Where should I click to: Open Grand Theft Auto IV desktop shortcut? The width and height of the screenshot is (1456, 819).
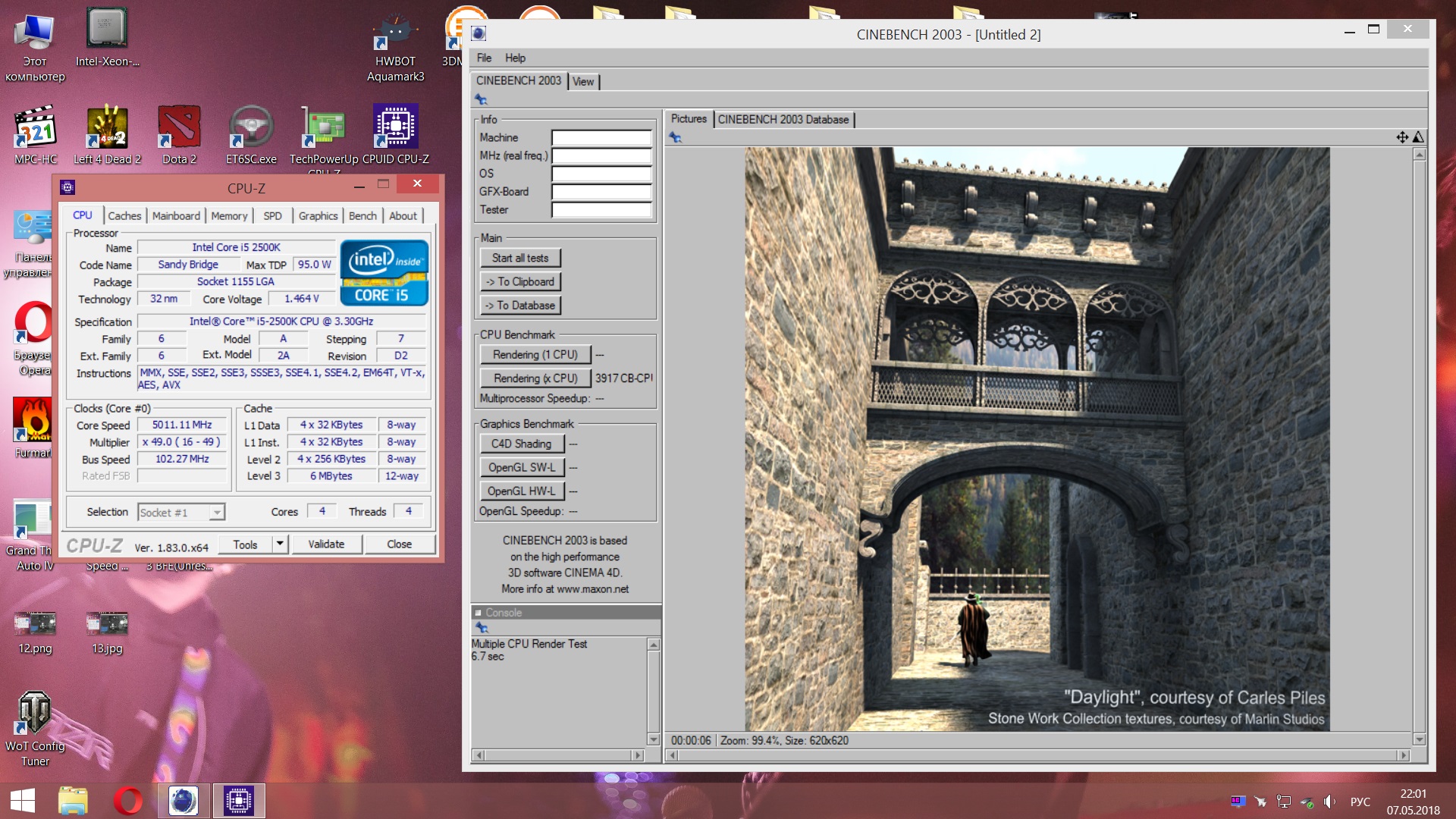[x=30, y=535]
